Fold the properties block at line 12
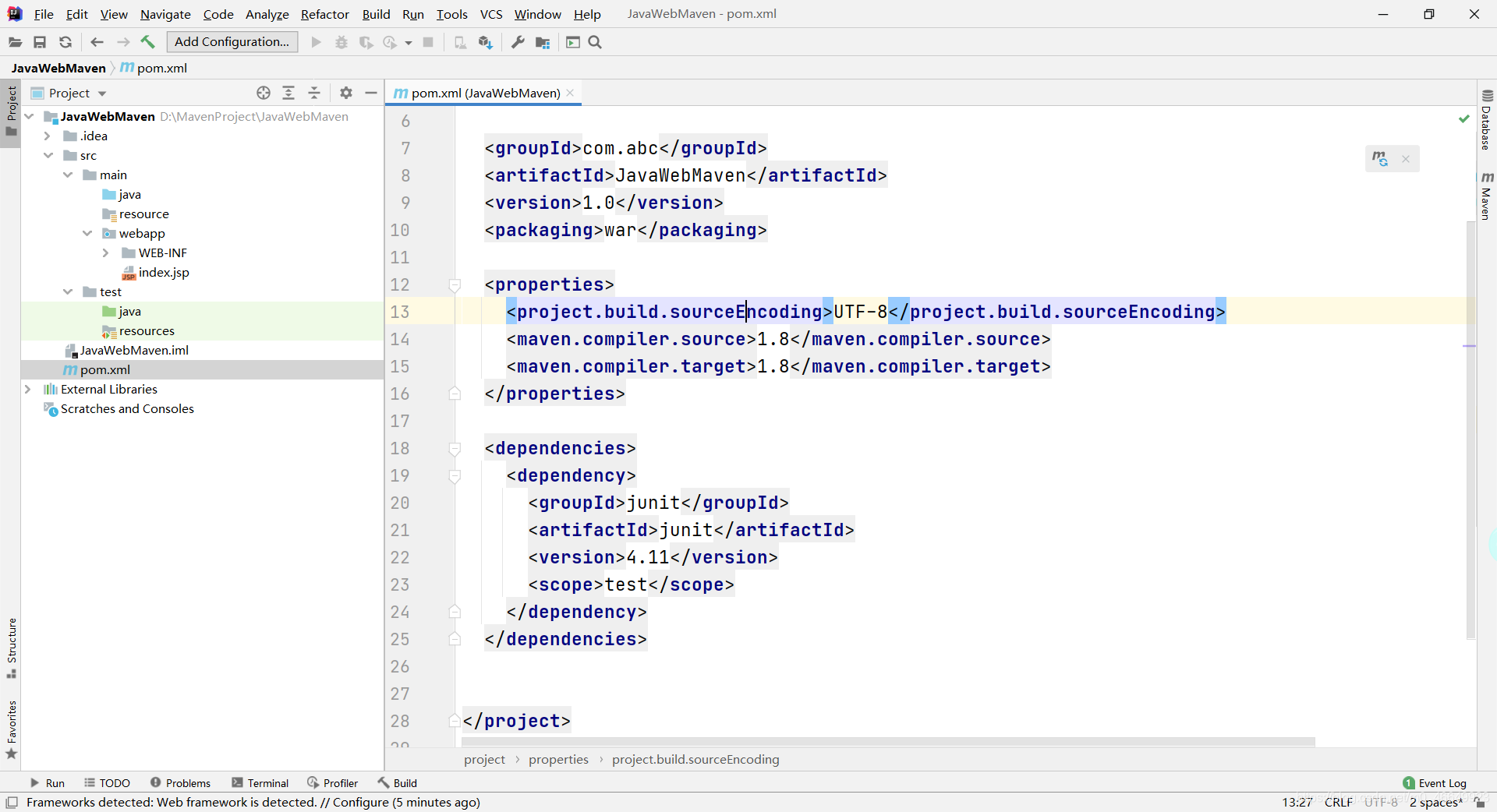Viewport: 1497px width, 812px height. tap(455, 285)
